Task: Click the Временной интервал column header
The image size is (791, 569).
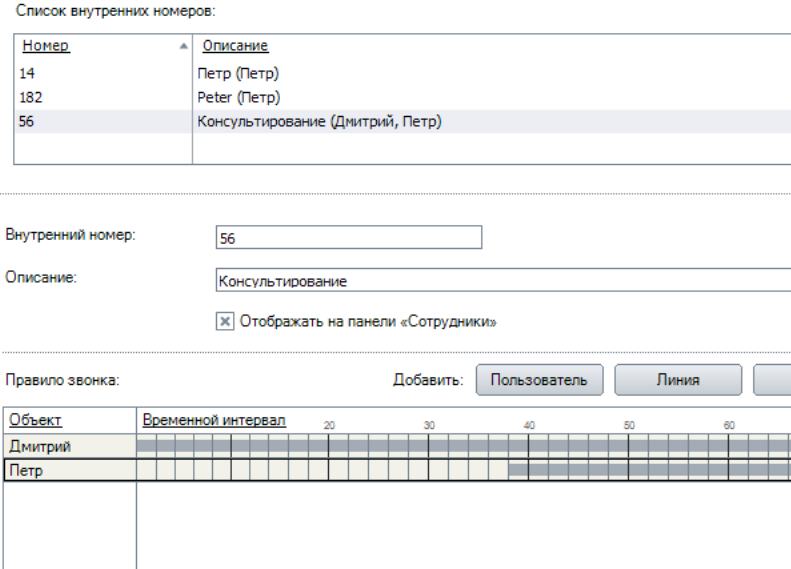Action: [214, 420]
